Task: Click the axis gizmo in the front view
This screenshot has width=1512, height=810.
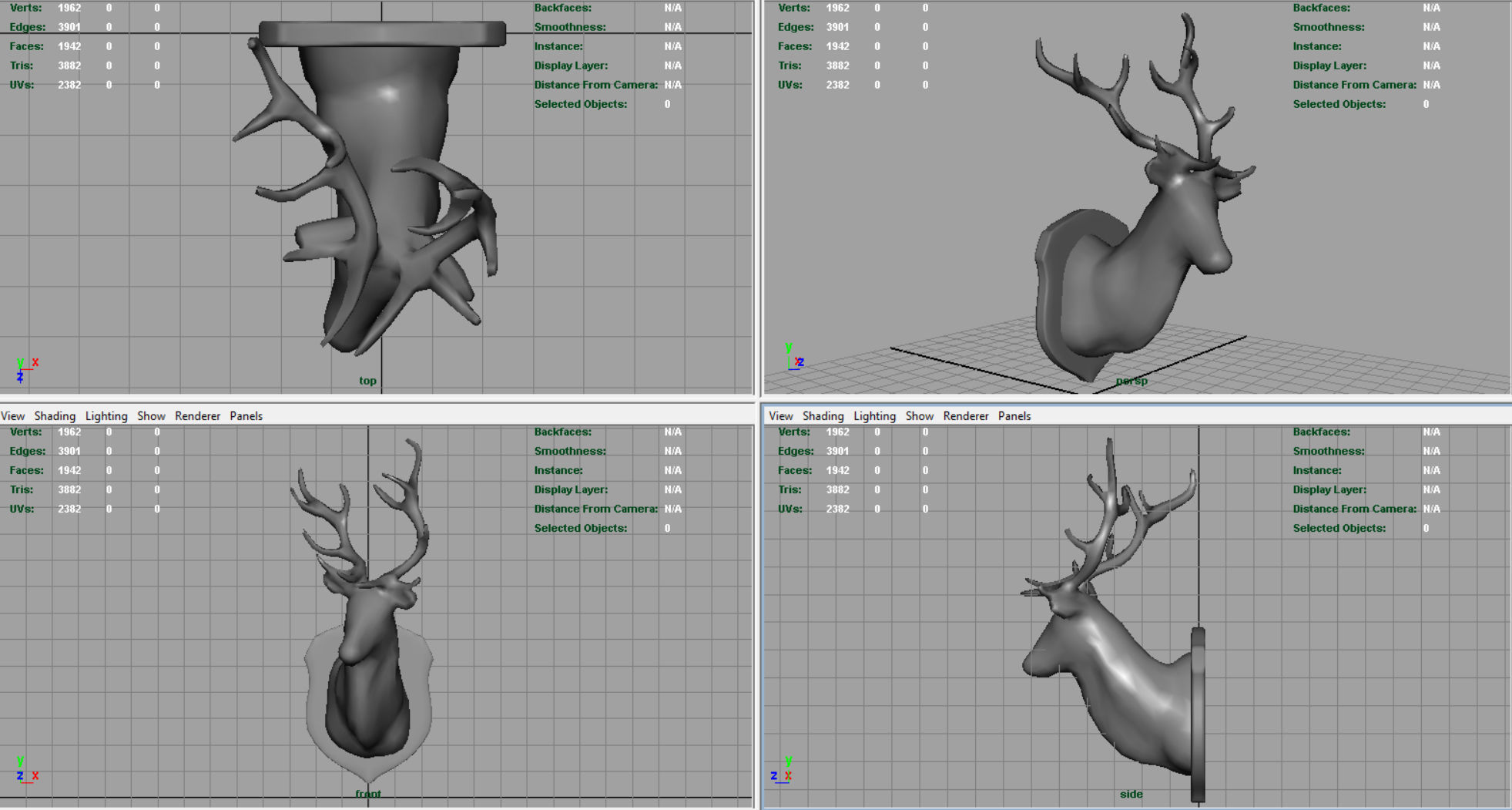Action: (26, 771)
